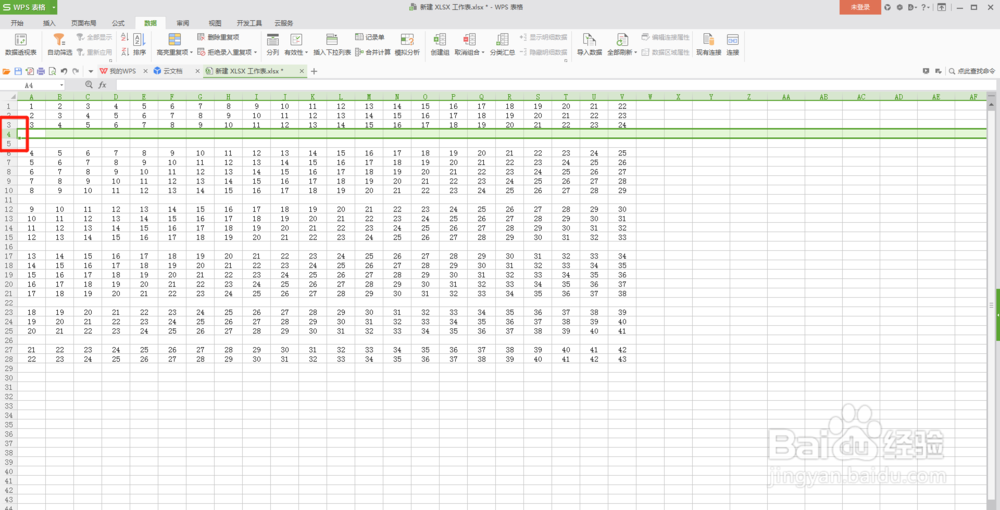Expand the help question mark menu
Viewport: 1000px width, 510px height.
[x=923, y=7]
